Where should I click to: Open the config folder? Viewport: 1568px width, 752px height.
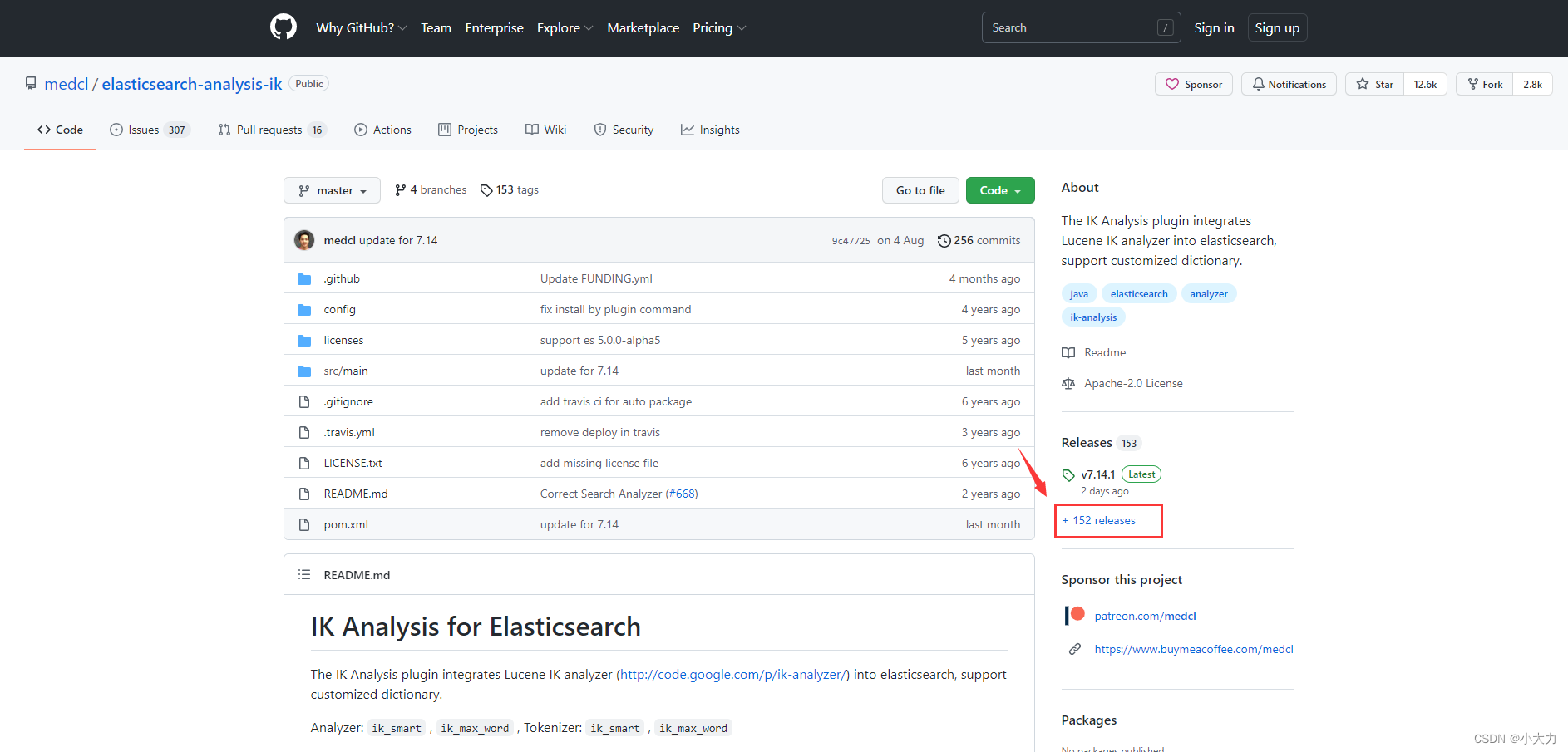339,309
